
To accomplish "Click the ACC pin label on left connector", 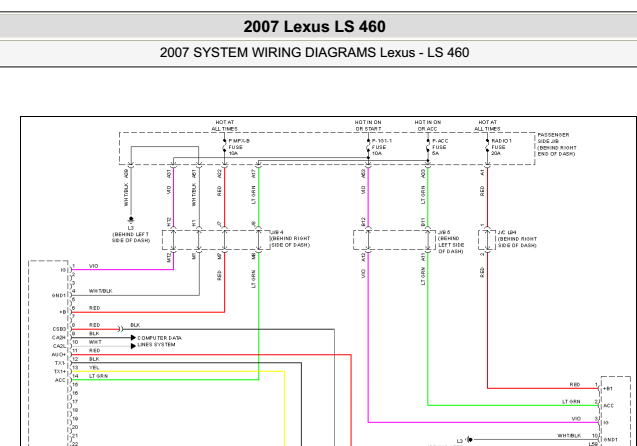I will (60, 380).
